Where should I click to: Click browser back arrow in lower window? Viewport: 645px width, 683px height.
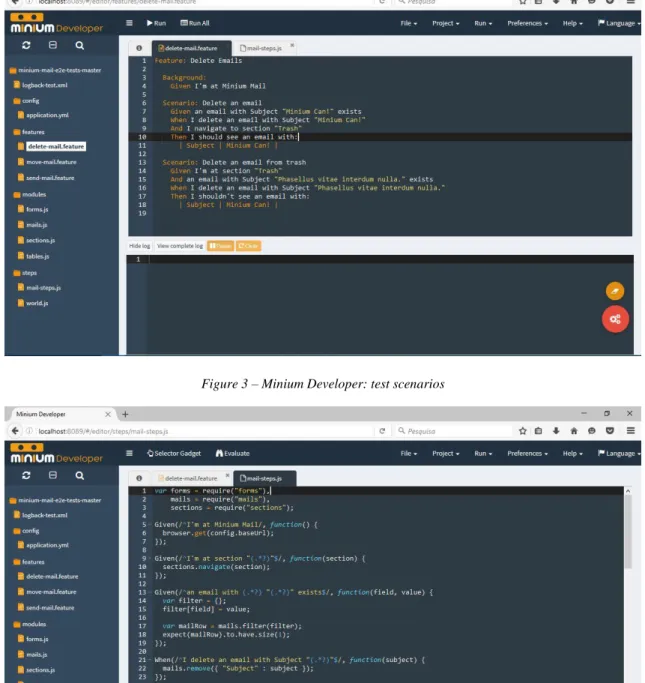coord(15,431)
